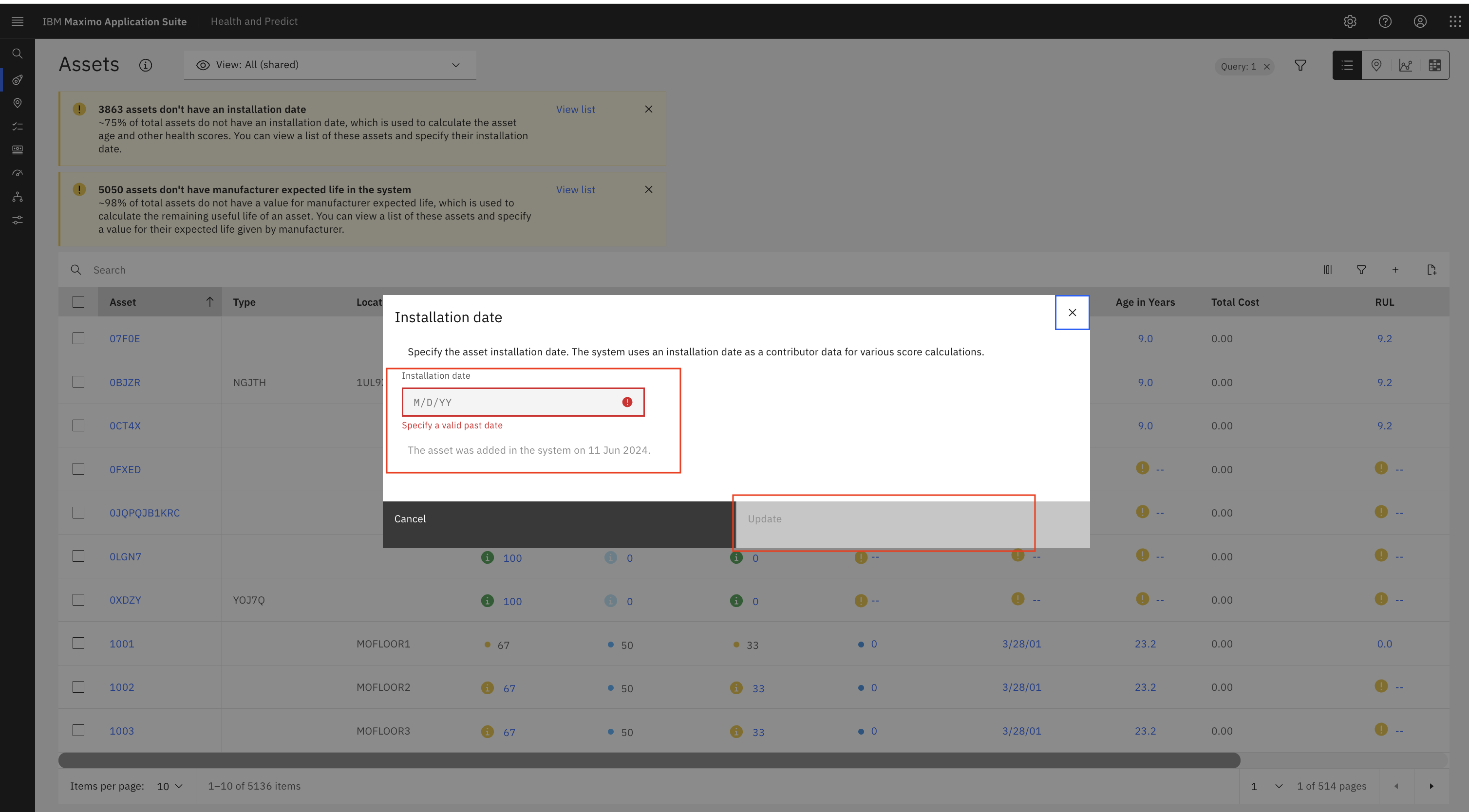The image size is (1469, 812).
Task: Close the Installation date dialog
Action: (1072, 312)
